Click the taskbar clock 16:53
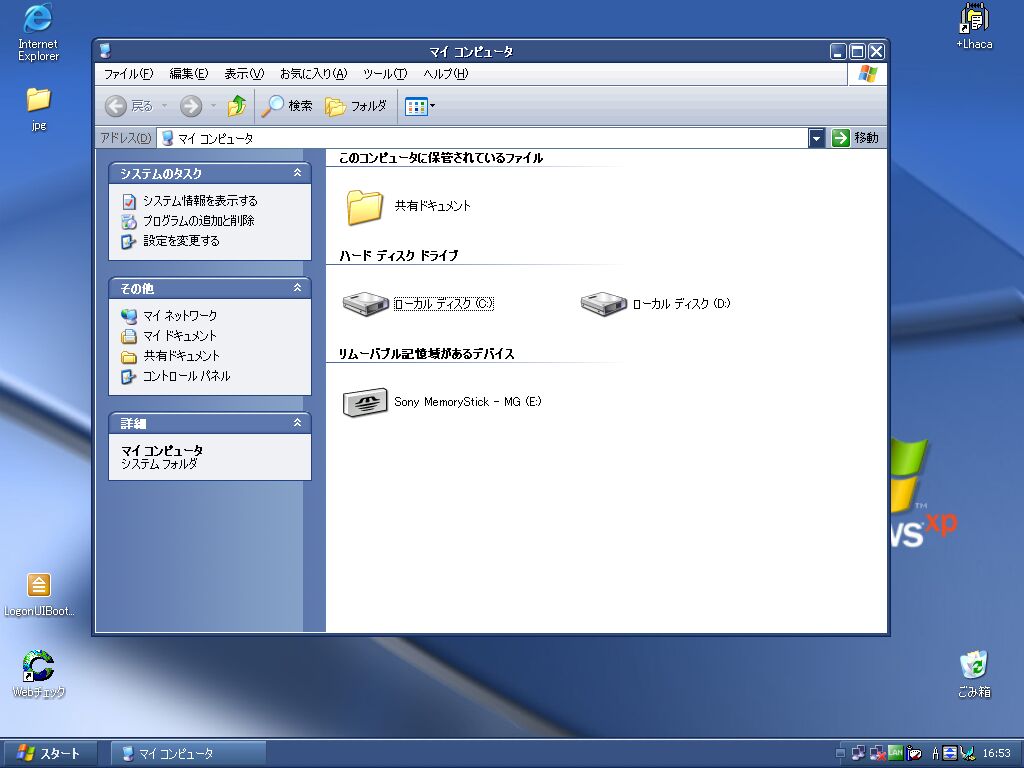The width and height of the screenshot is (1024, 768). (x=997, y=753)
